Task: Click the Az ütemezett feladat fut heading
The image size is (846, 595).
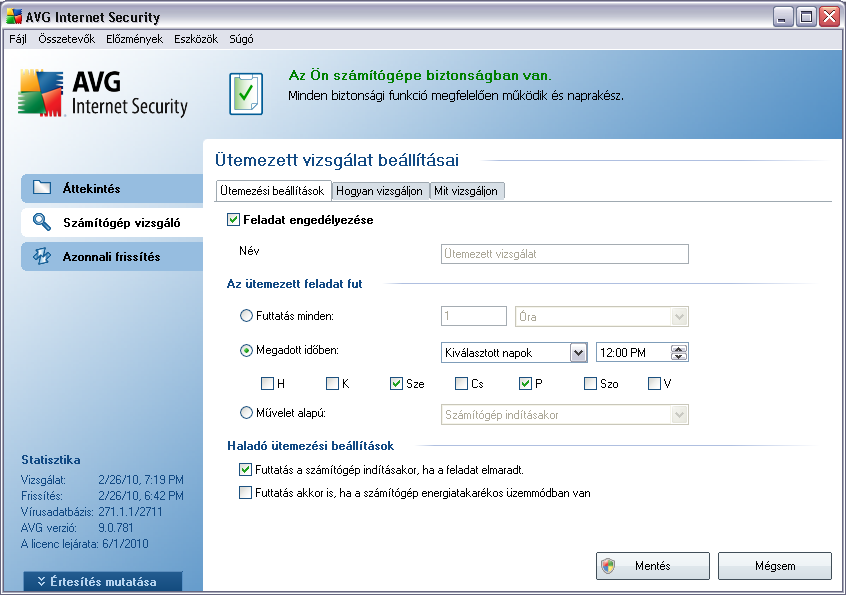Action: [x=295, y=284]
